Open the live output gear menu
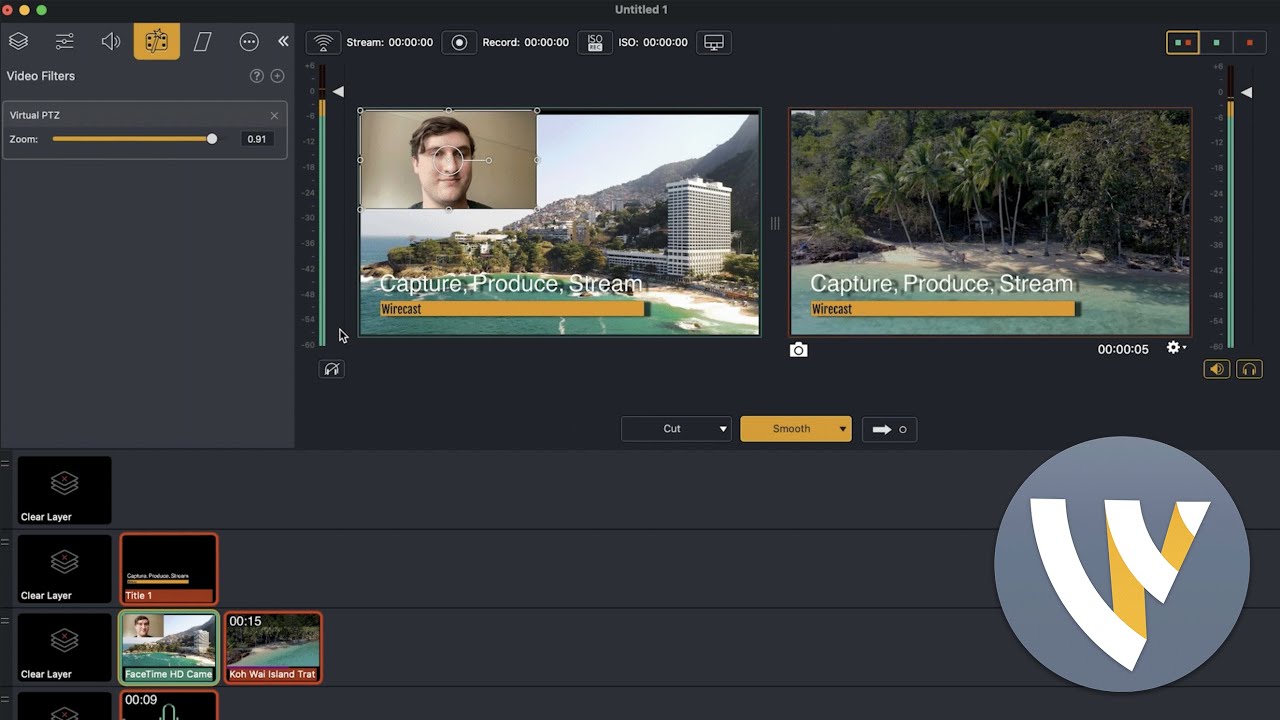 coord(1176,348)
